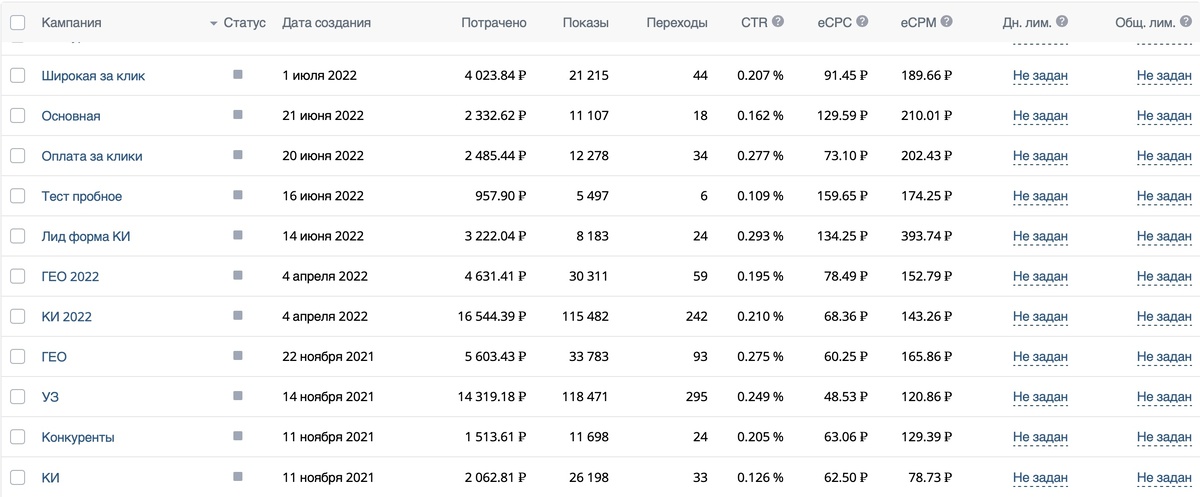The height and width of the screenshot is (497, 1200).
Task: Click the eCPC help question-mark icon
Action: click(862, 22)
